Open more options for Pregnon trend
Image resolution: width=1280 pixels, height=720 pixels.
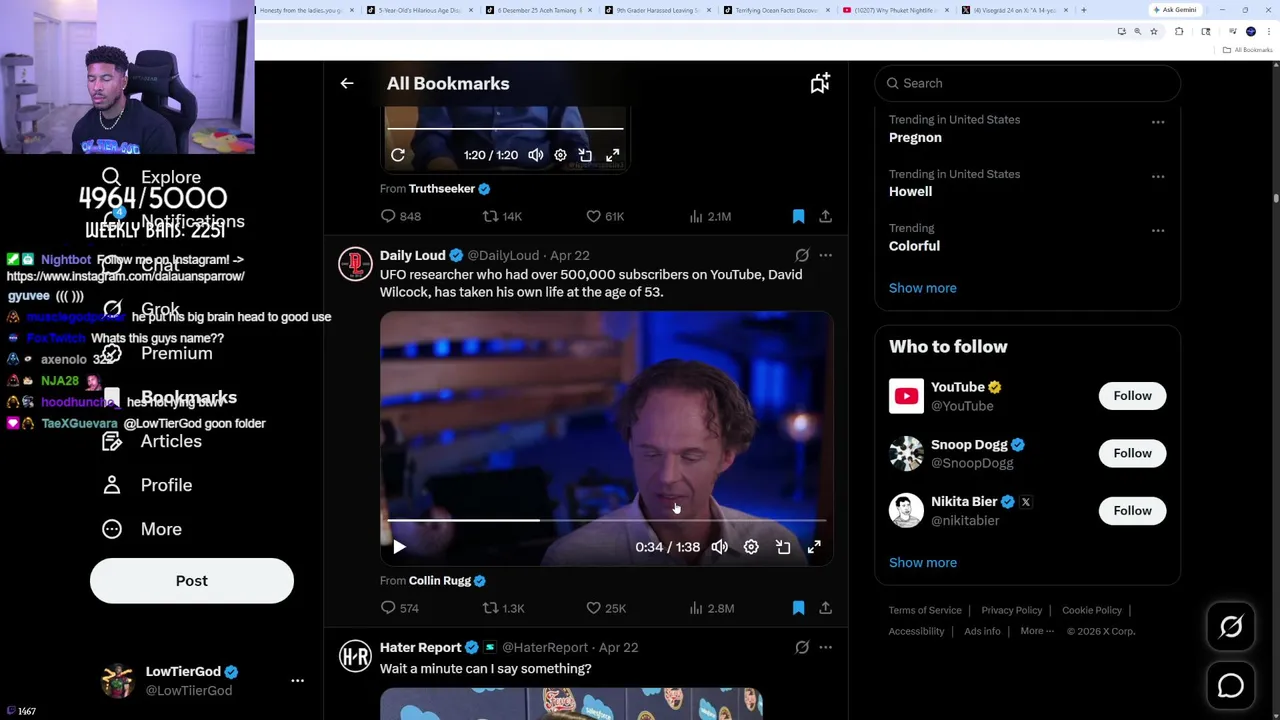[x=1158, y=122]
